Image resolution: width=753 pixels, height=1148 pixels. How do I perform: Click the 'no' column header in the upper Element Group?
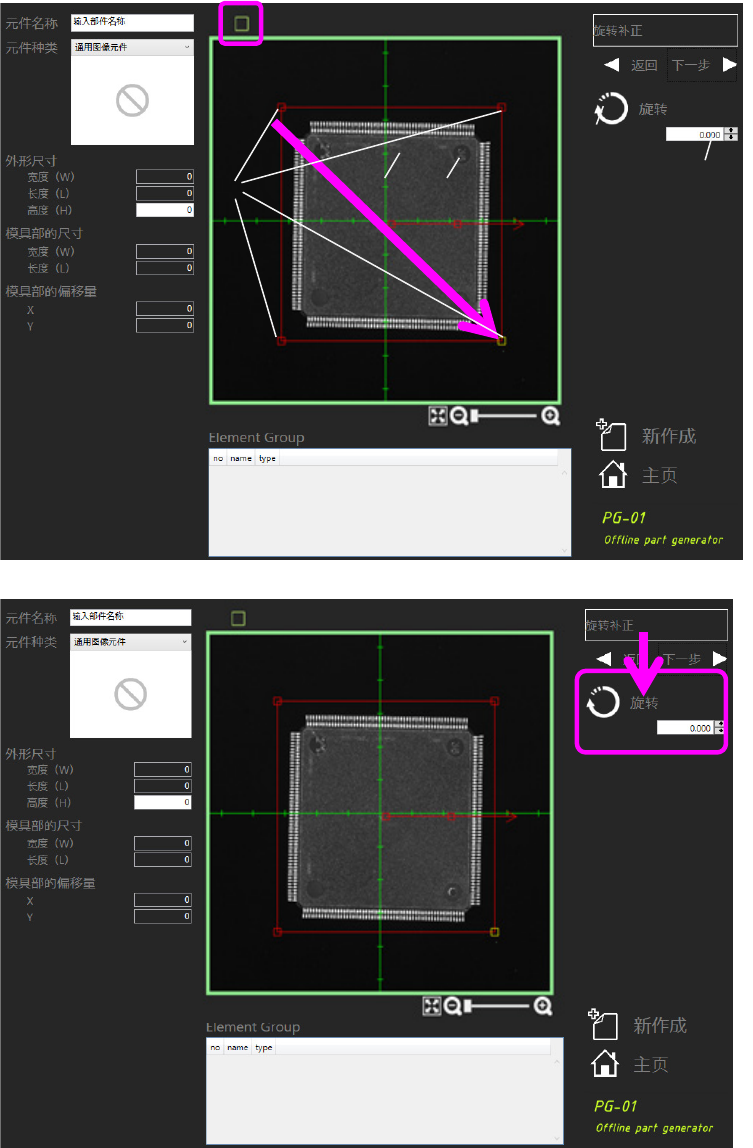tap(218, 458)
